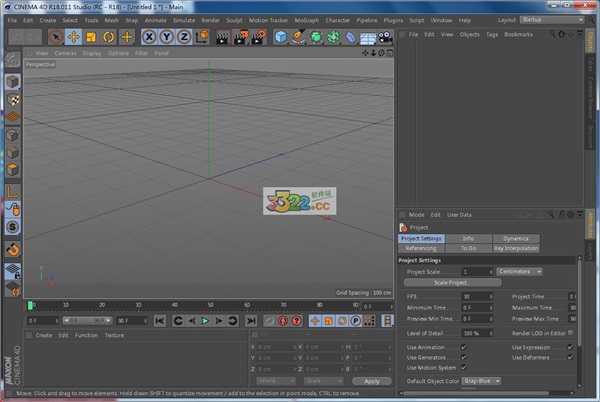The height and width of the screenshot is (402, 600).
Task: Click the live selection arrow tool
Action: (x=57, y=37)
